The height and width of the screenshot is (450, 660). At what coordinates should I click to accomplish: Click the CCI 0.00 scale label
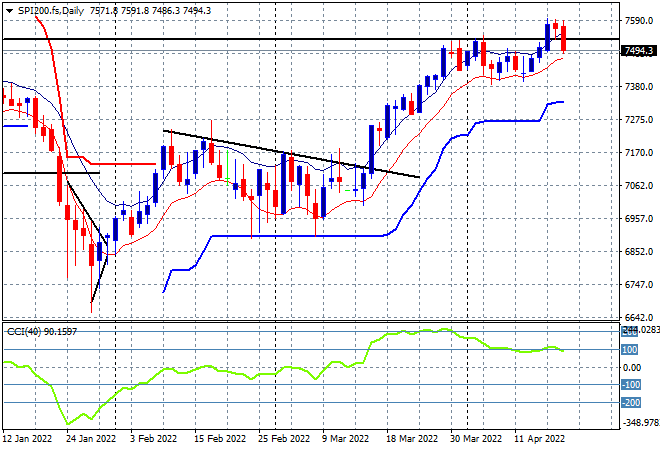(x=632, y=368)
